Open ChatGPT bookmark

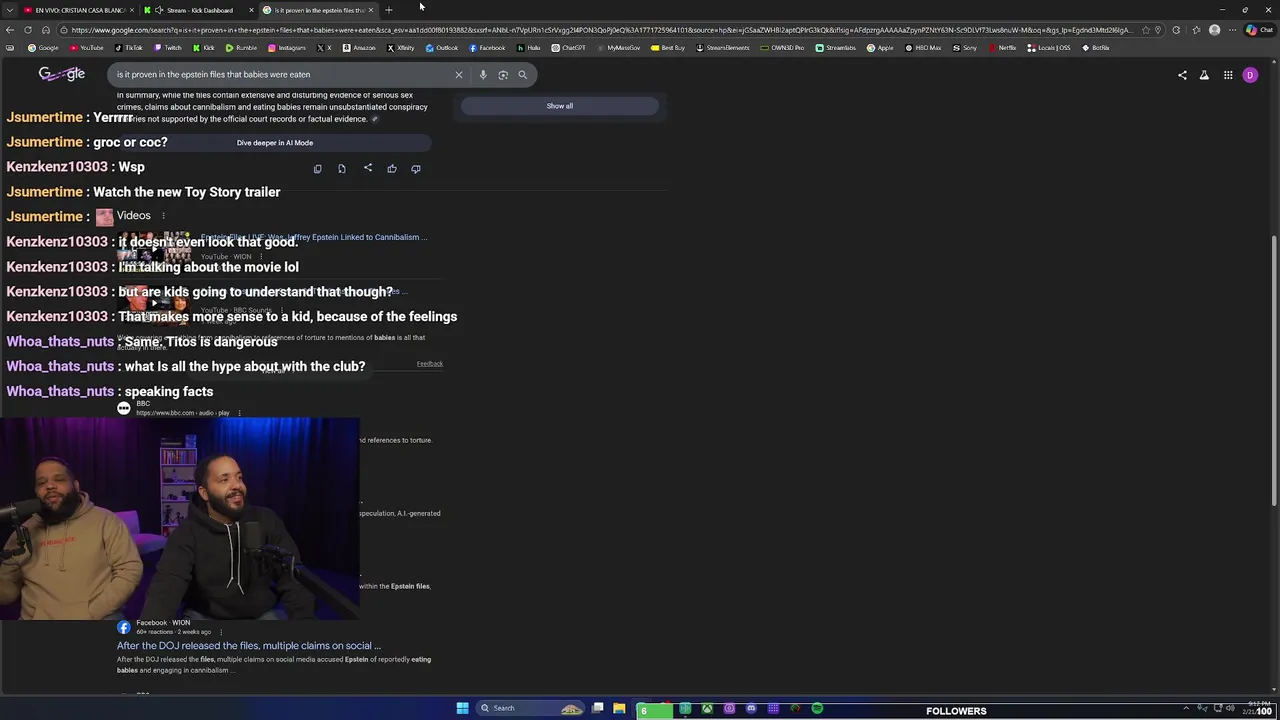(568, 48)
